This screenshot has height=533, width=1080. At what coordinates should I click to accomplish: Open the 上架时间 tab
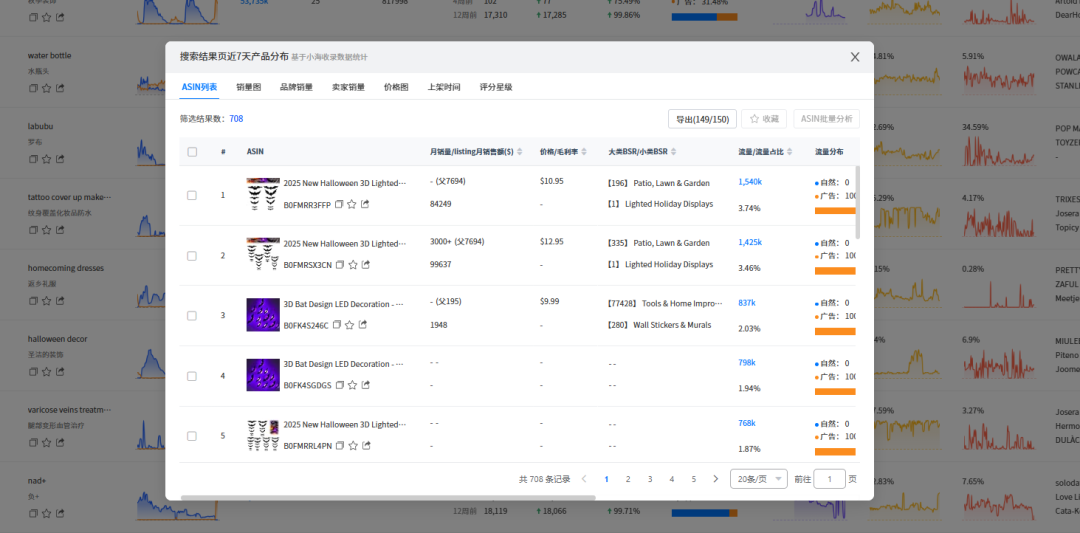[x=444, y=87]
